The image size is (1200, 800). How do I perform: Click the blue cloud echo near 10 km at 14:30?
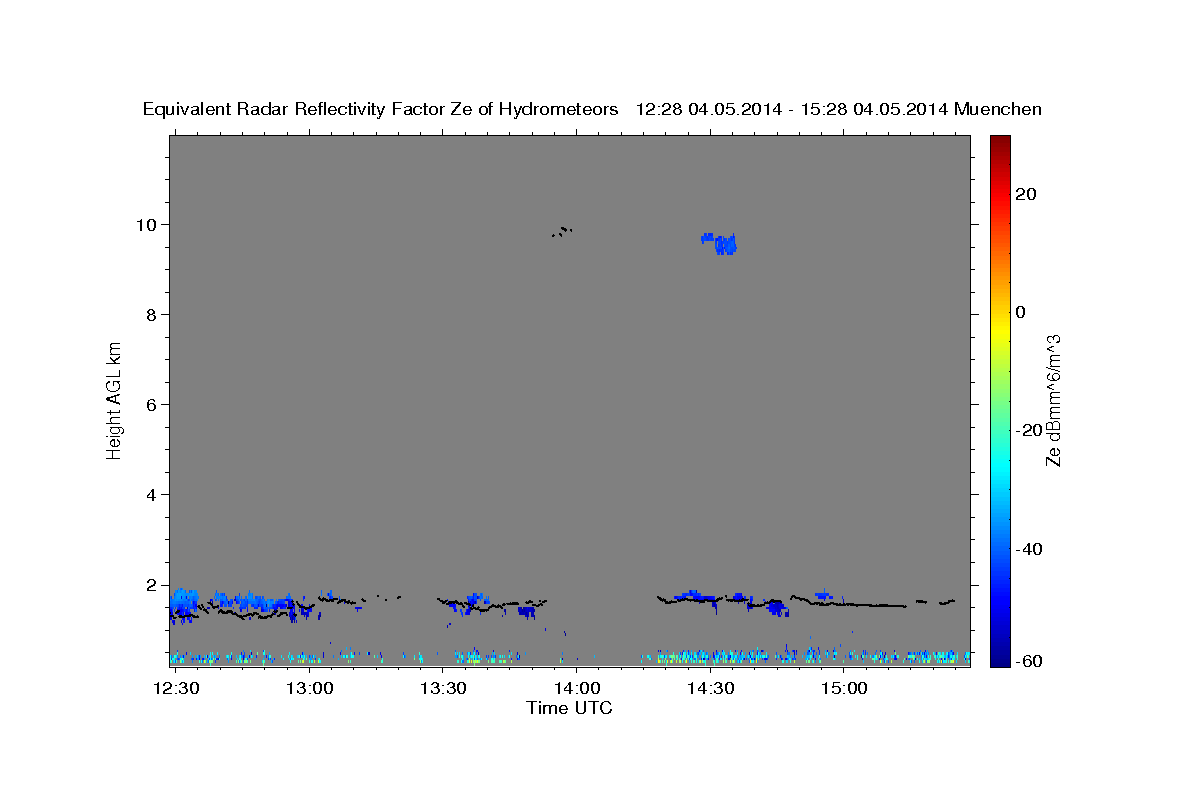click(720, 243)
